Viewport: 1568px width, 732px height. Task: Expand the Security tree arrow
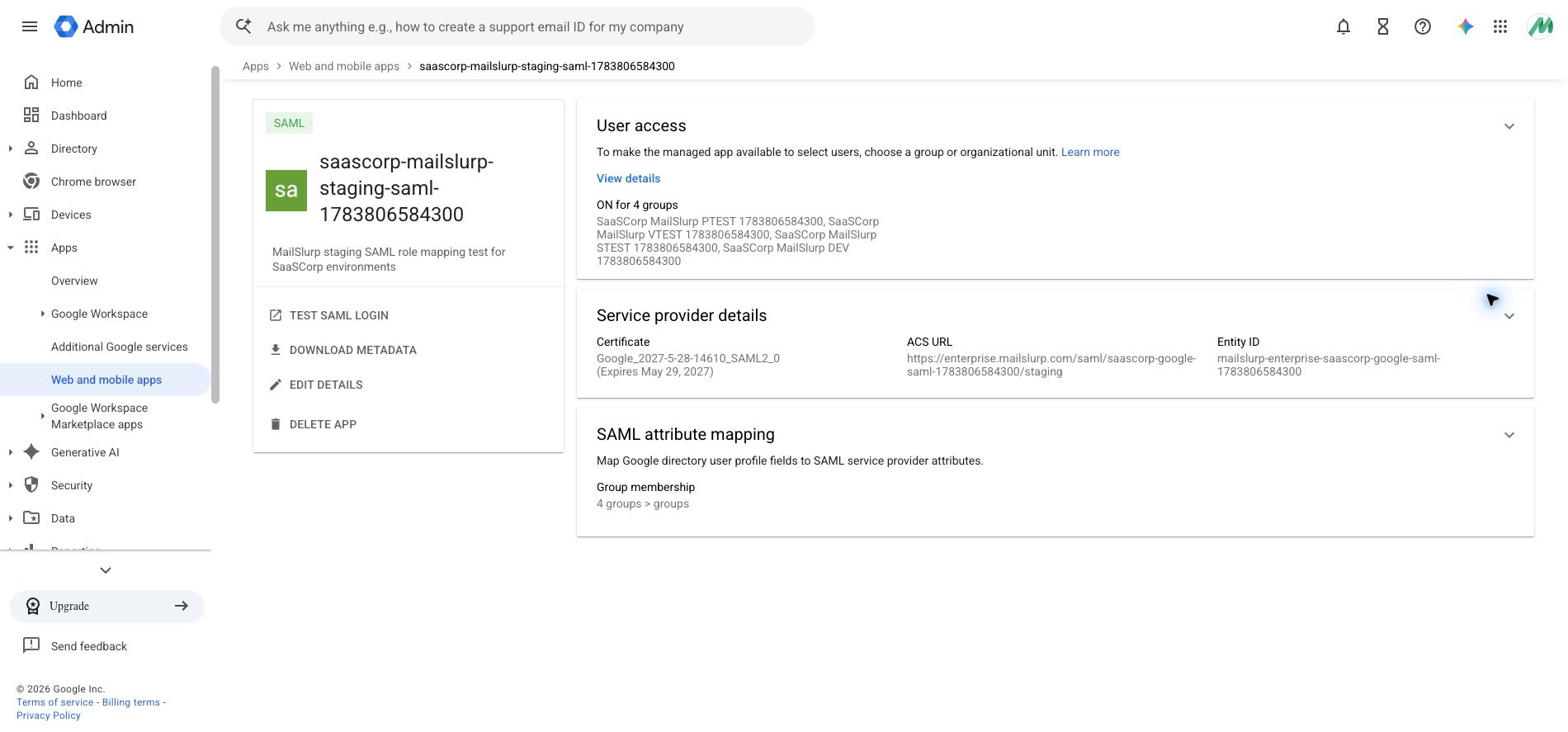pos(10,485)
